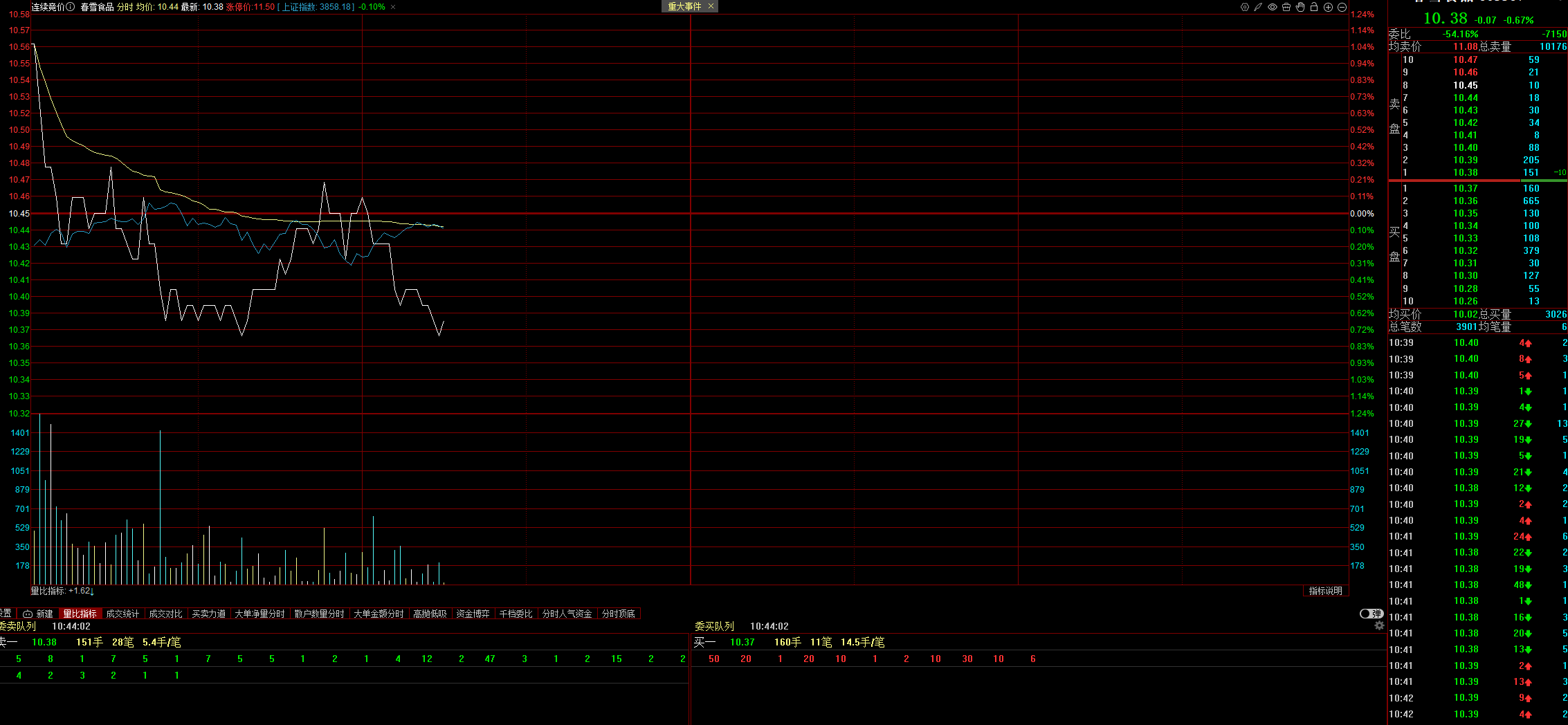Select buy level 6 price 10.32
This screenshot has height=725, width=1568.
pyautogui.click(x=1465, y=250)
